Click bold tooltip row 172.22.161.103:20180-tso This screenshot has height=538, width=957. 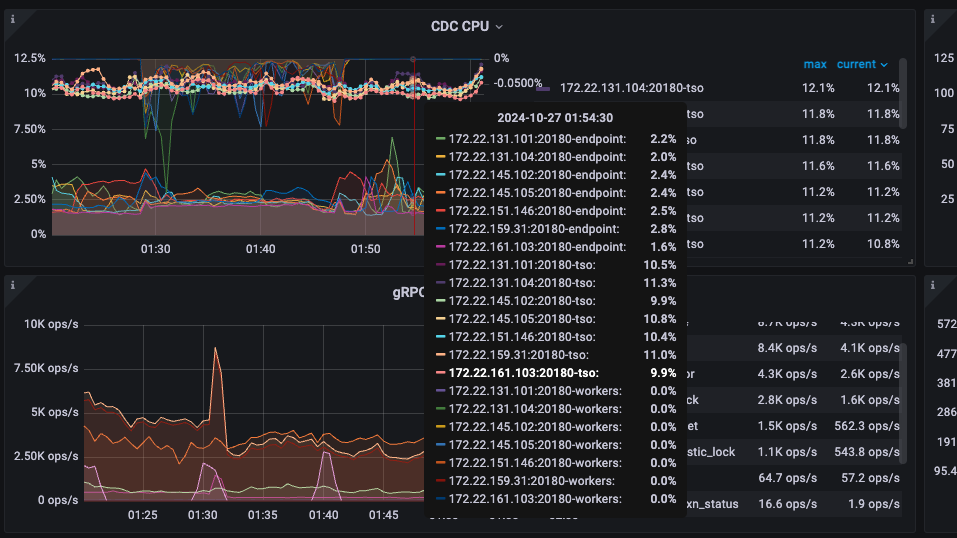555,373
